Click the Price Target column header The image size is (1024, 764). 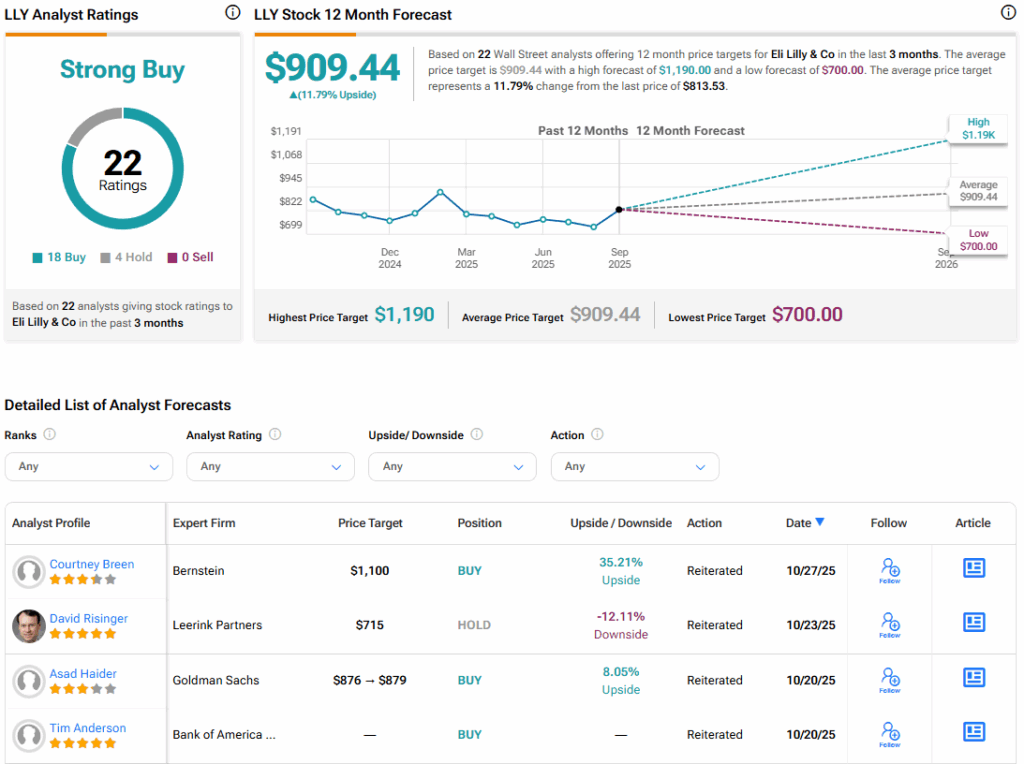point(369,523)
